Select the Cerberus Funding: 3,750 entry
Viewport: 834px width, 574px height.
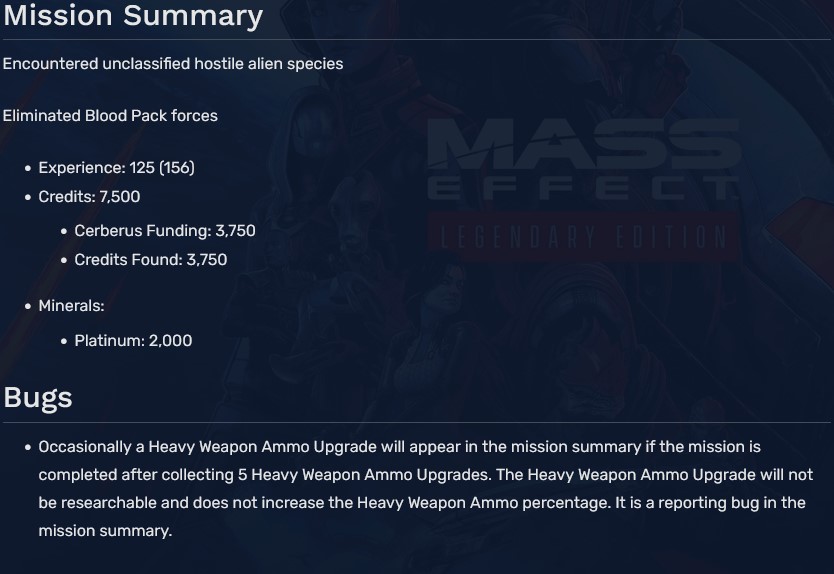(165, 231)
